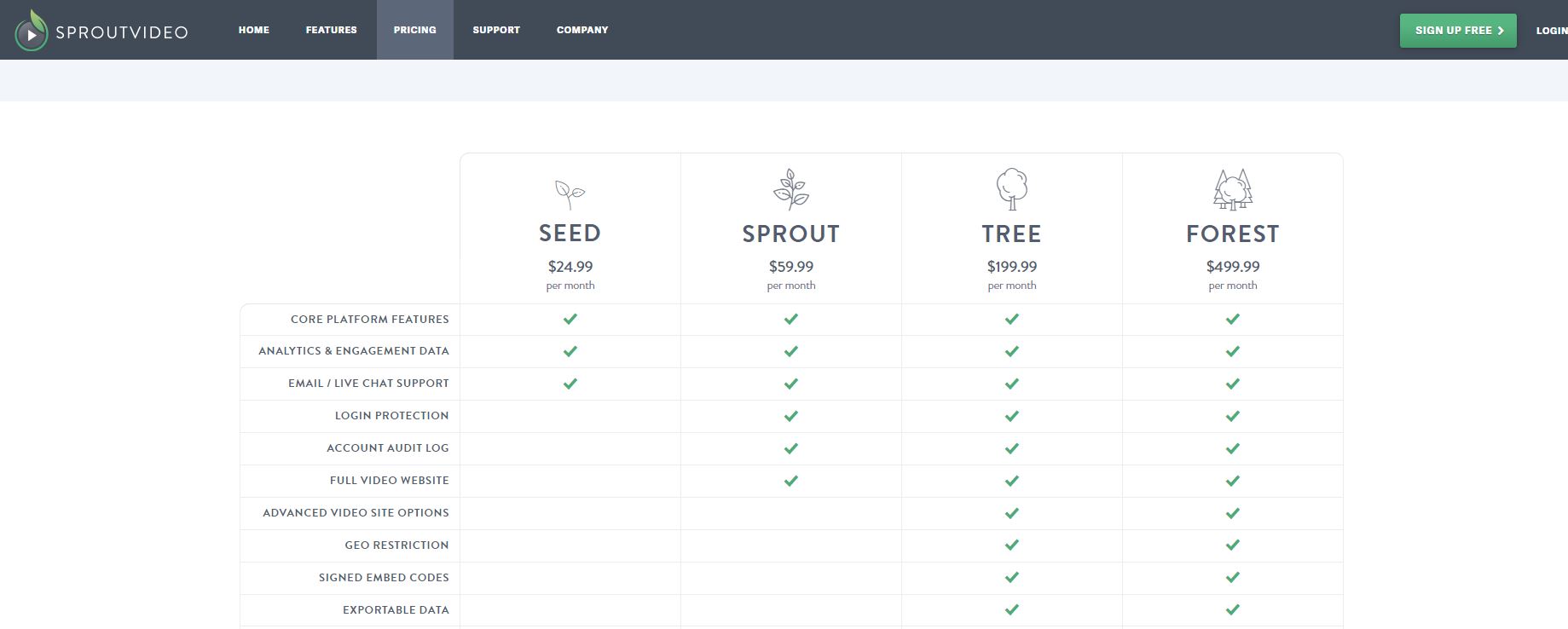Click Tree checkmark for Geo Restriction
Viewport: 1568px width, 629px height.
(x=1012, y=545)
